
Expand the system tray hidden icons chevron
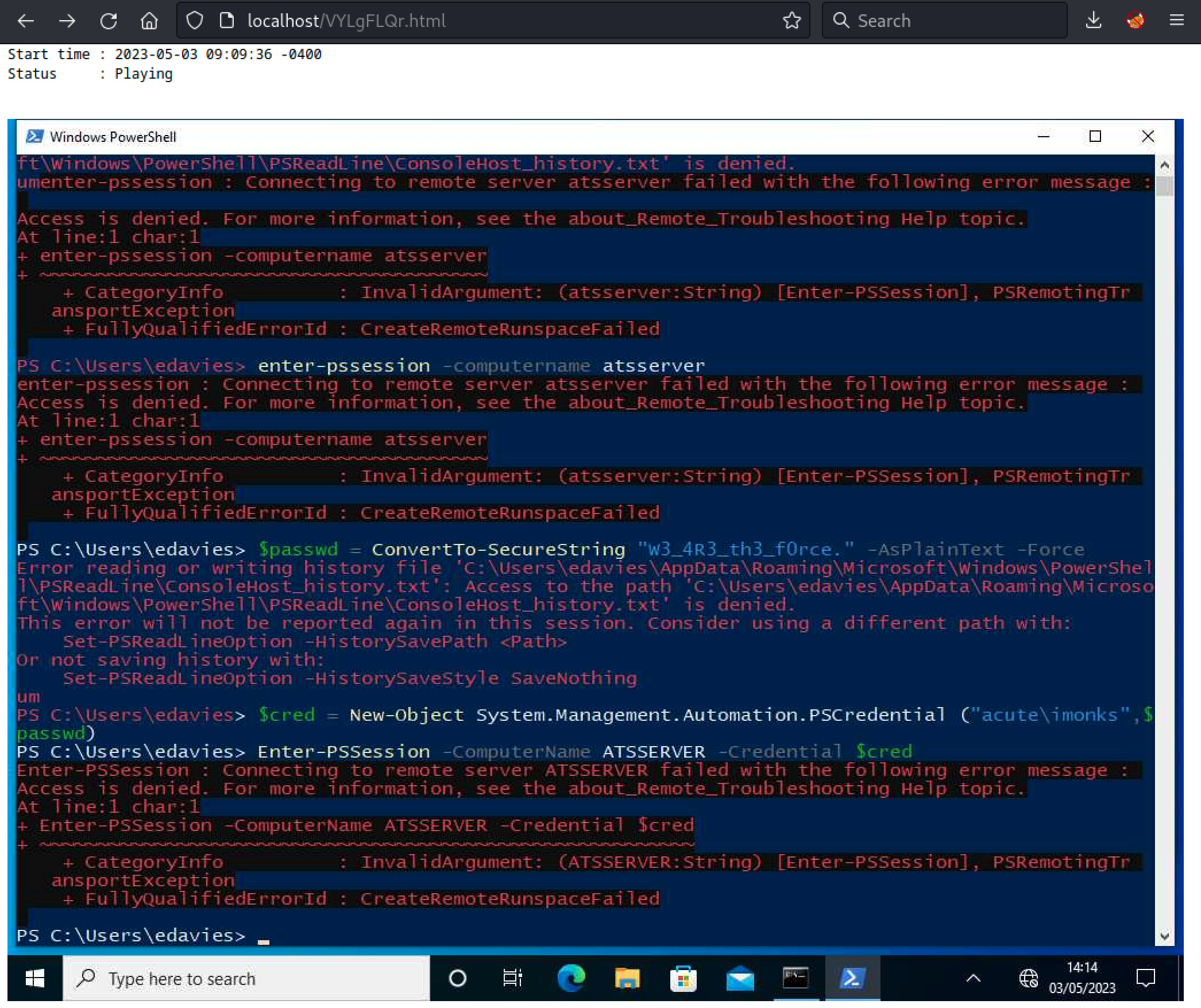(x=974, y=978)
